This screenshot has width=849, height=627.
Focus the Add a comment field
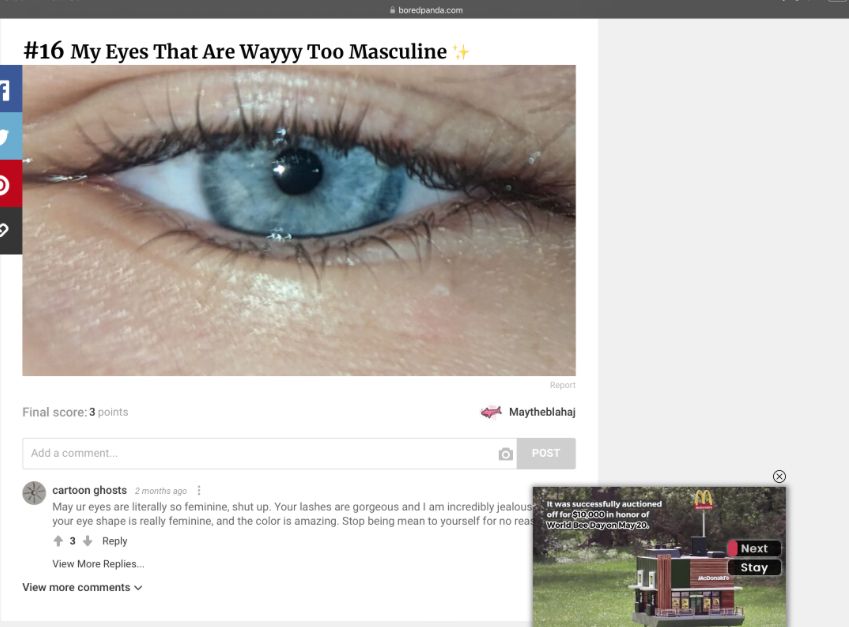pos(260,454)
